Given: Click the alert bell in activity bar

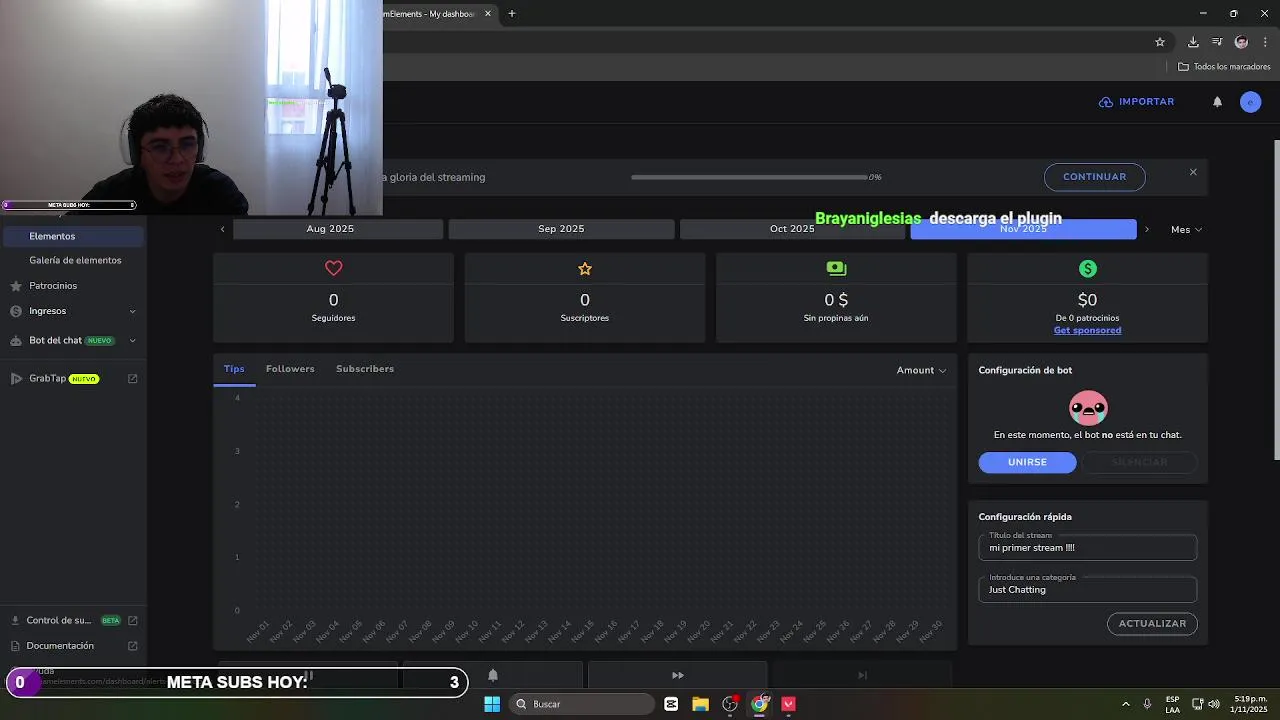Looking at the screenshot, I should 492,675.
